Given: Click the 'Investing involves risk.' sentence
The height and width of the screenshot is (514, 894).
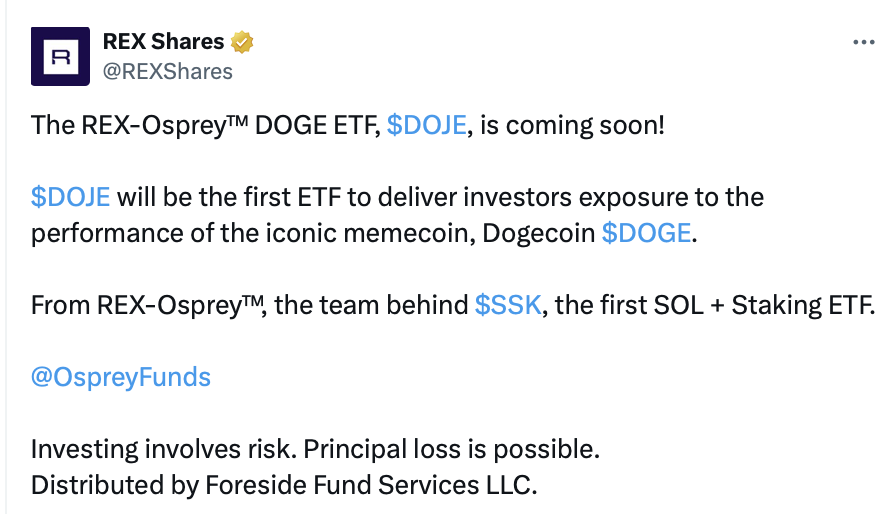Looking at the screenshot, I should point(163,449).
